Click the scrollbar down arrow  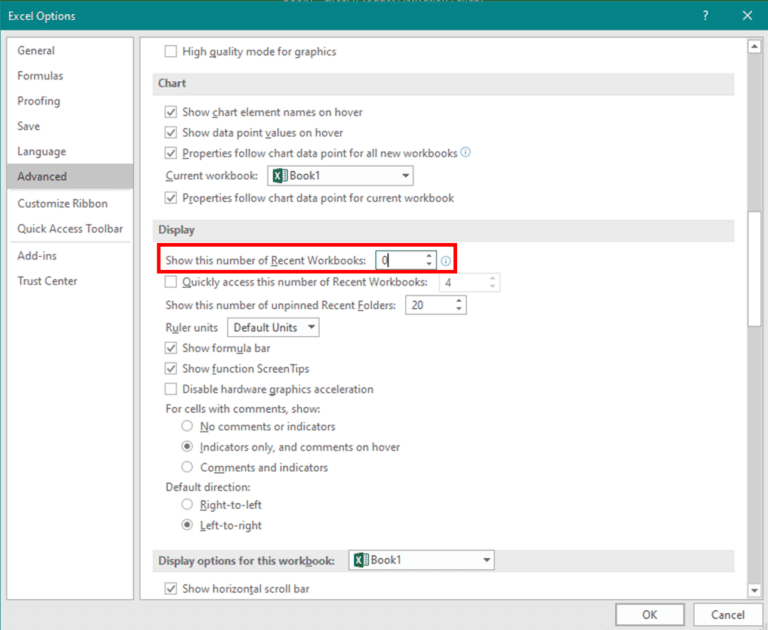click(x=754, y=591)
